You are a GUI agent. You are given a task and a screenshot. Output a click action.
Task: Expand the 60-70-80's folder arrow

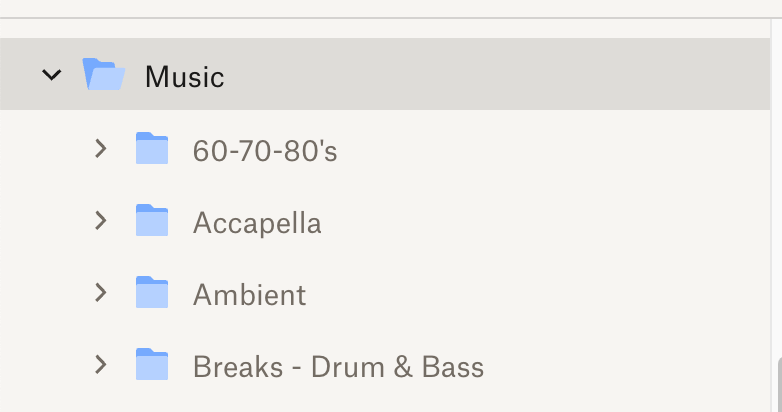pos(100,149)
